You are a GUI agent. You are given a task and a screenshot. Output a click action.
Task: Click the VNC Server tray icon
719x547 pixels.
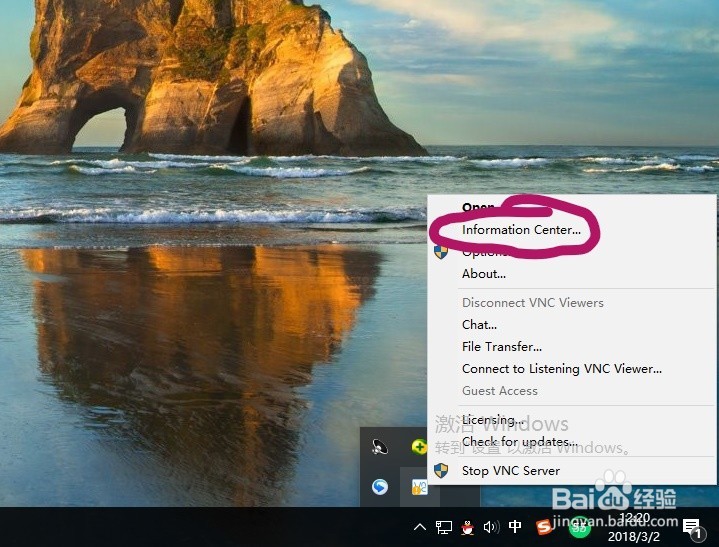coord(420,487)
